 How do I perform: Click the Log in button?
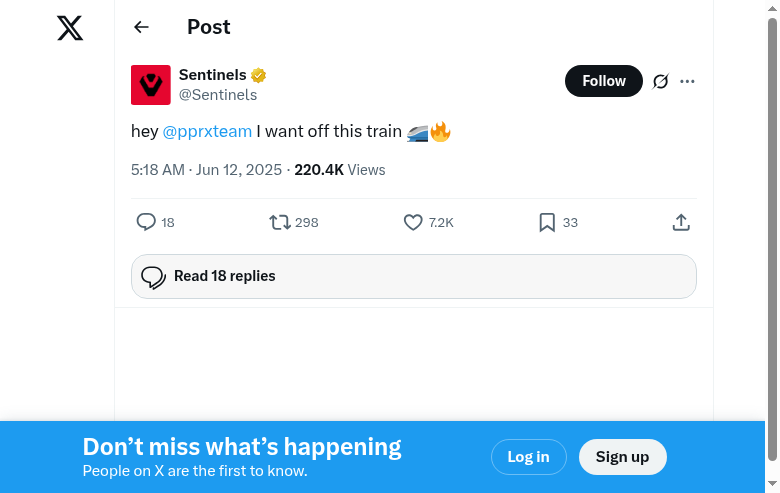528,457
